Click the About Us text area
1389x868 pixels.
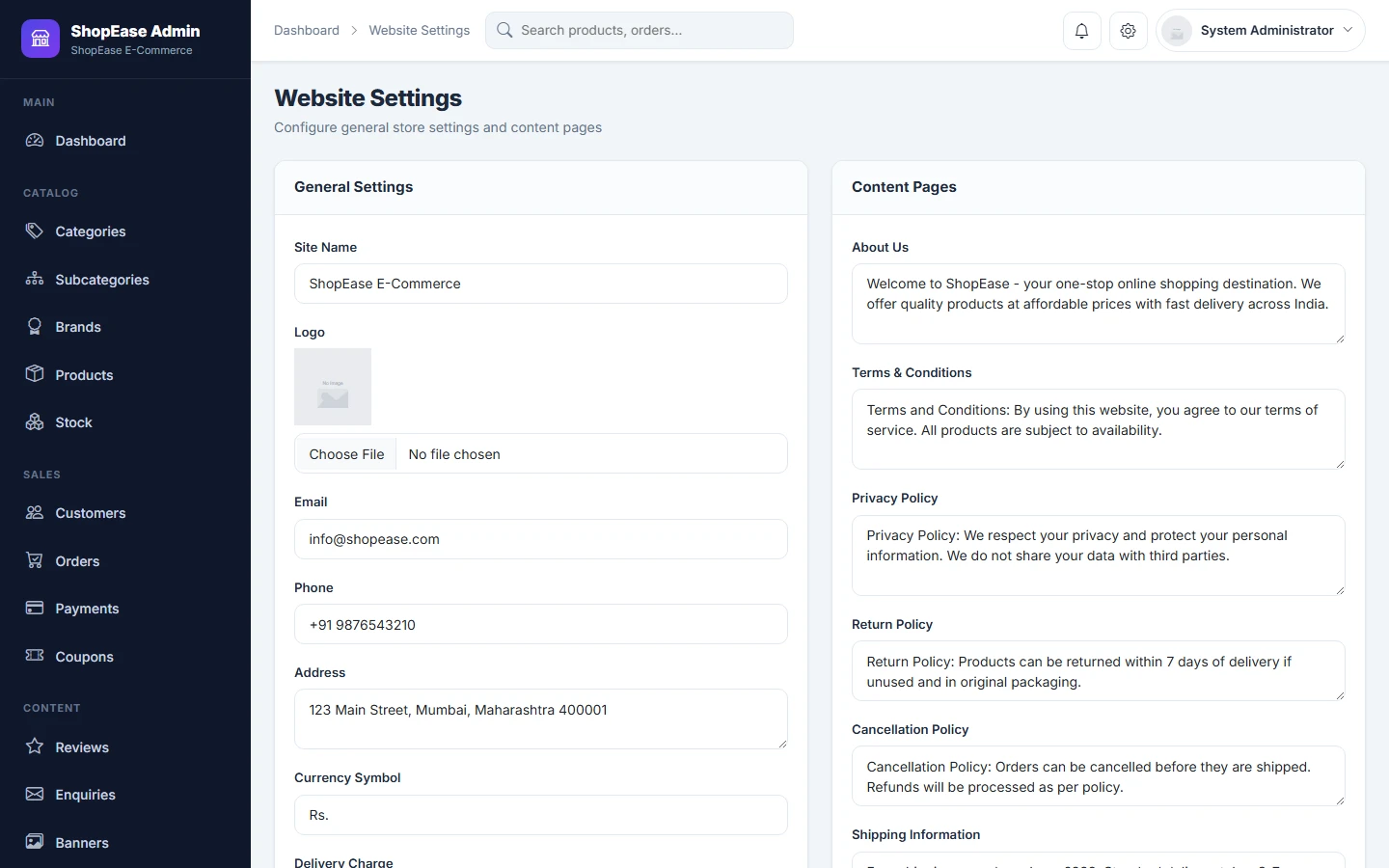point(1099,304)
